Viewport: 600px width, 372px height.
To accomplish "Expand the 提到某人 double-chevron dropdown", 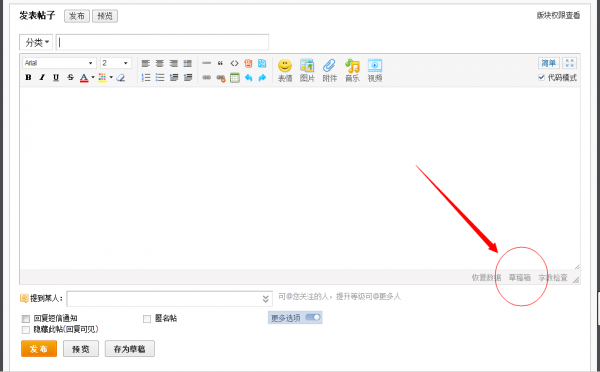I will [x=266, y=299].
